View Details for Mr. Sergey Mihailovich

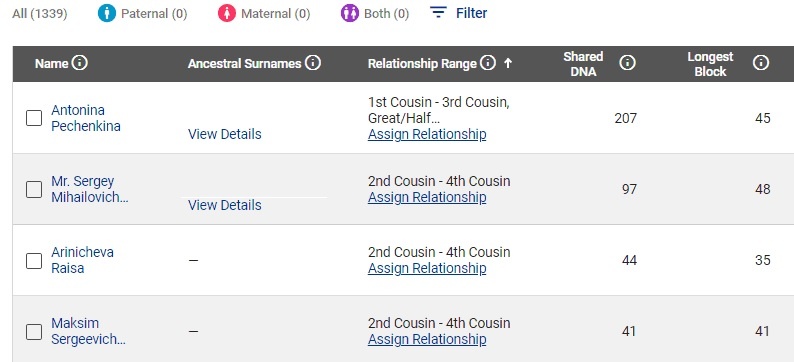(225, 205)
